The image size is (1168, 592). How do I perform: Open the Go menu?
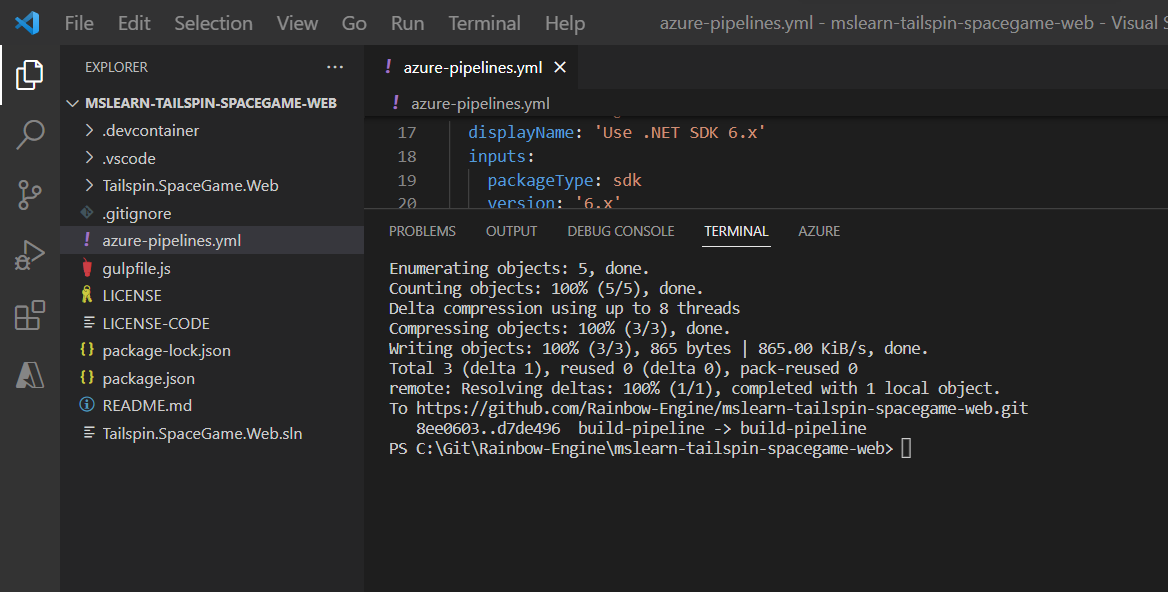(354, 23)
